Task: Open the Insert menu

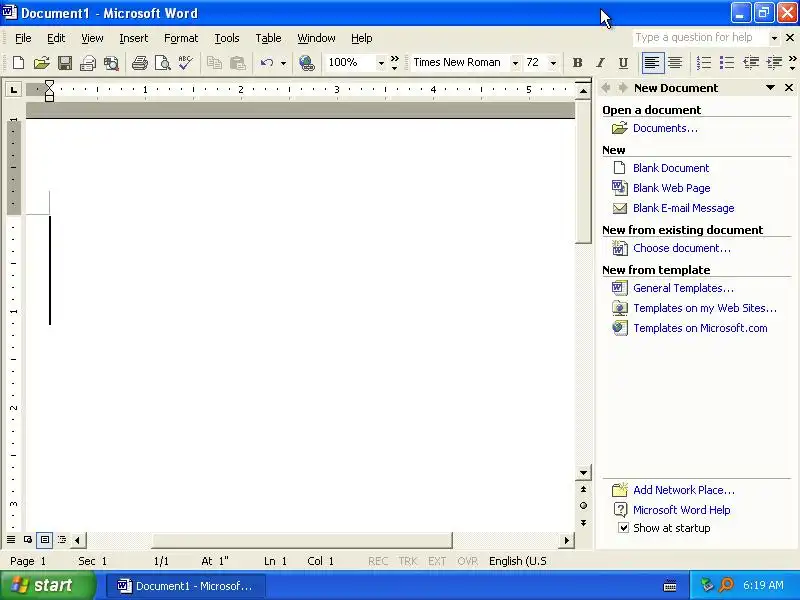Action: 134,38
